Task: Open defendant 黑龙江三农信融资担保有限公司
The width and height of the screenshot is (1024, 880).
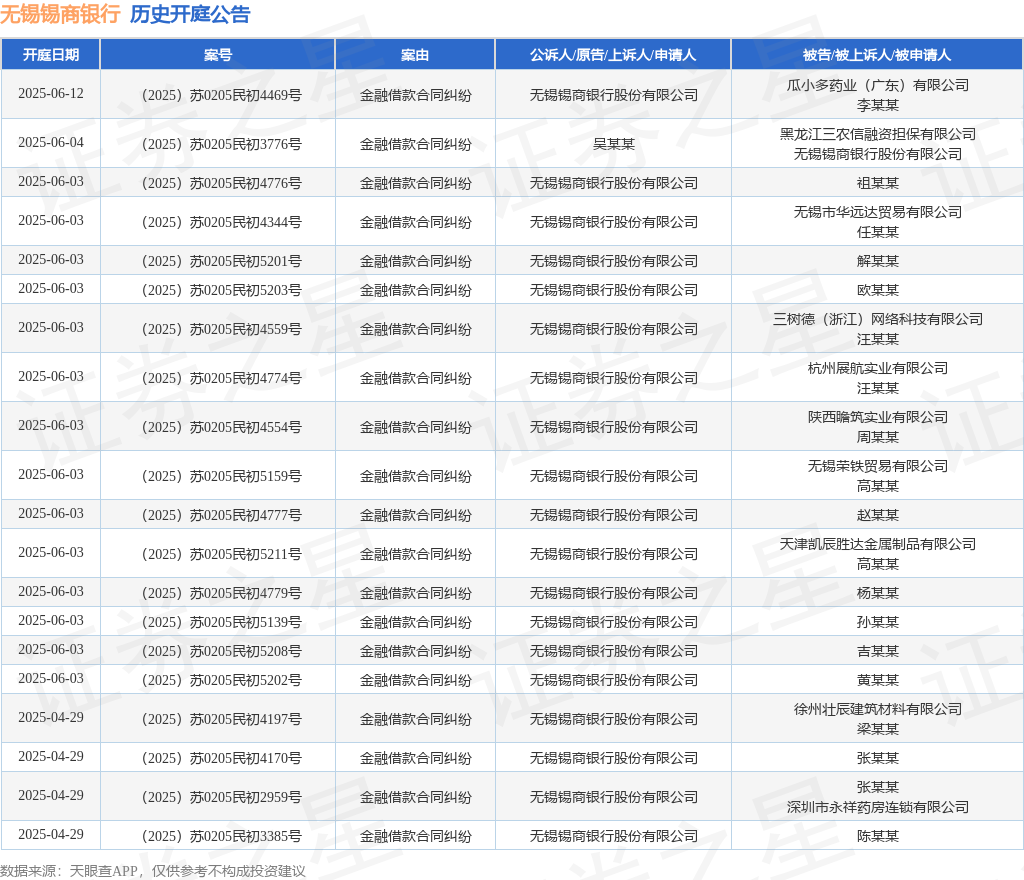Action: 877,134
